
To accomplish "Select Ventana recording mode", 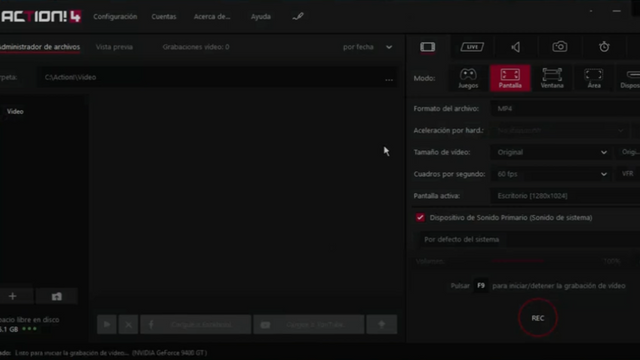I will pos(552,78).
